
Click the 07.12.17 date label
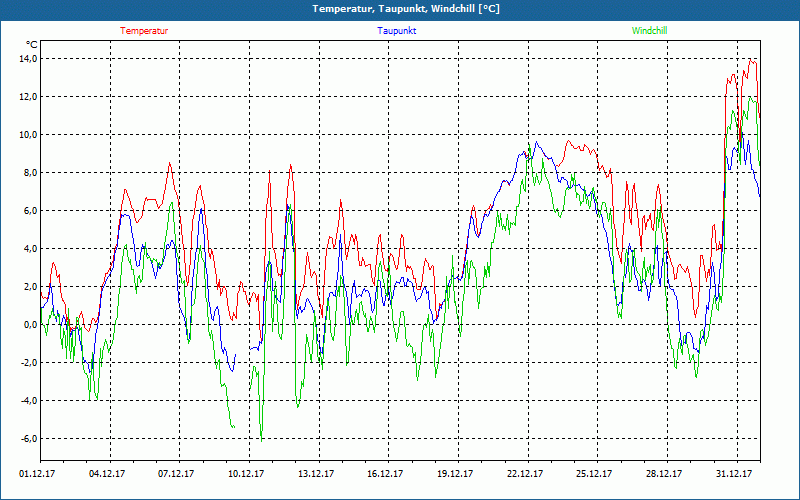(176, 474)
